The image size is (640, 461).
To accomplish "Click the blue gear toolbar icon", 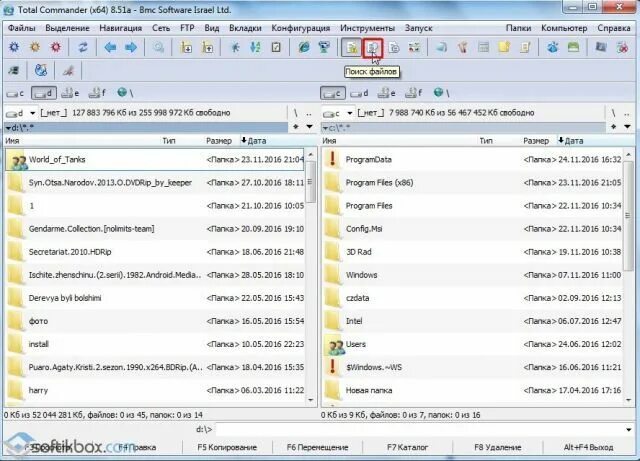I will 14,47.
